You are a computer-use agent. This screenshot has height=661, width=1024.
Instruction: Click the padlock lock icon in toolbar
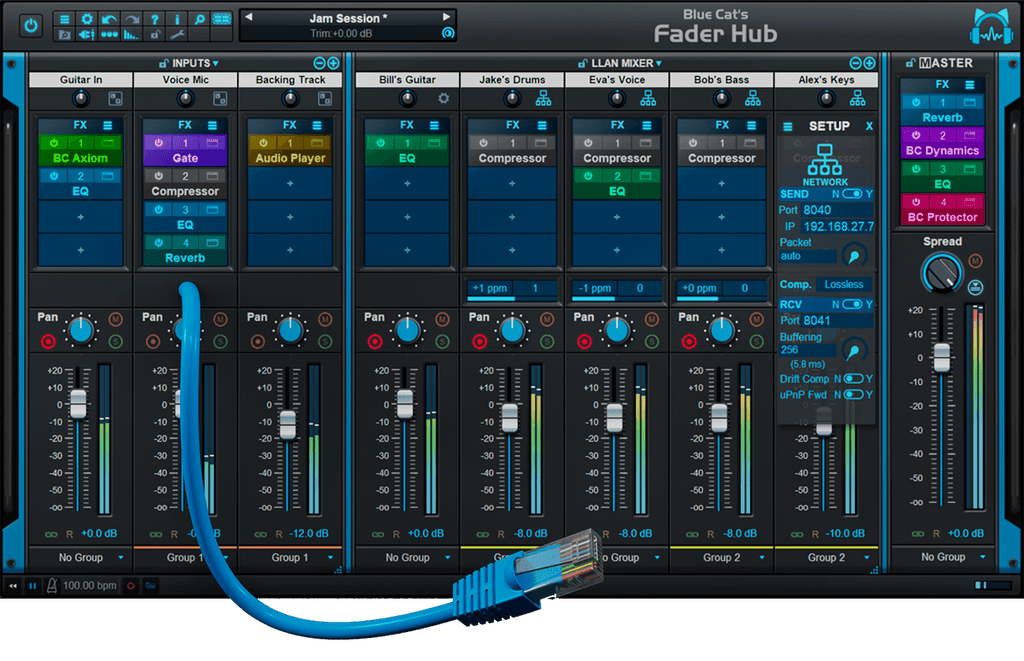[x=155, y=35]
